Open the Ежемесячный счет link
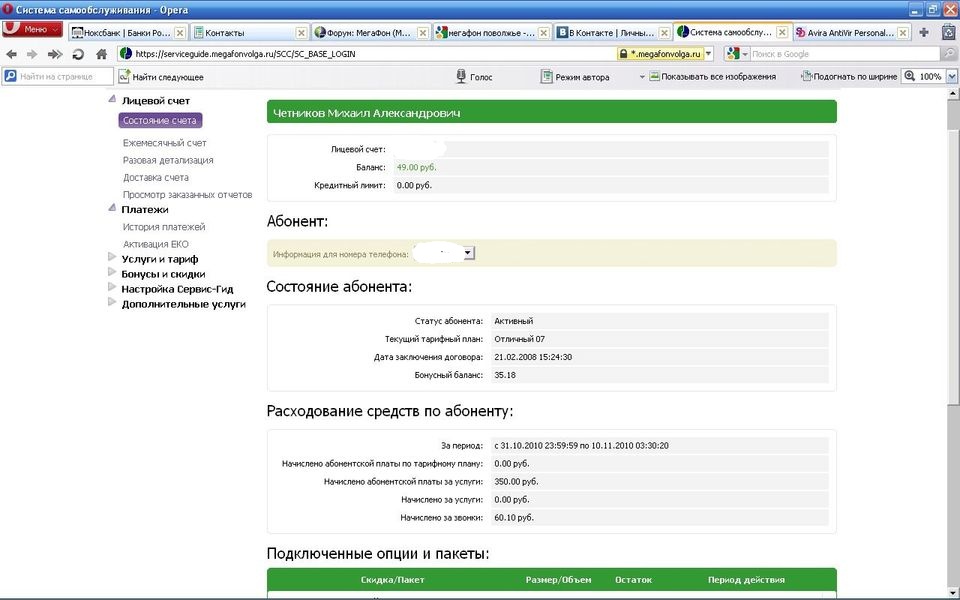The height and width of the screenshot is (600, 960). tap(164, 143)
